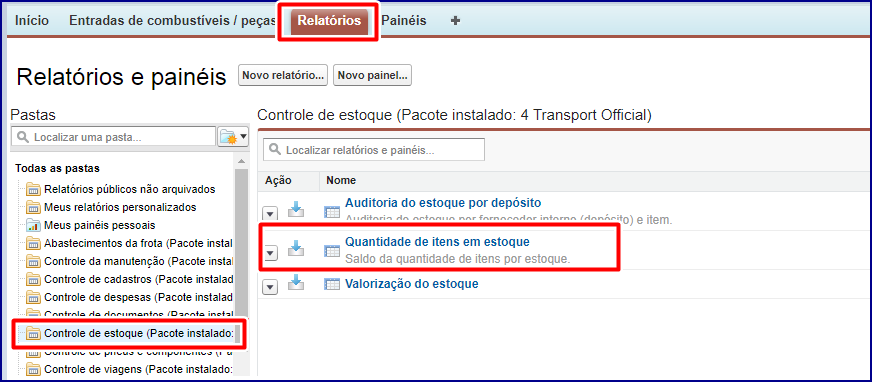Click the plus all-tabs icon
Viewport: 872px width, 382px height.
455,21
